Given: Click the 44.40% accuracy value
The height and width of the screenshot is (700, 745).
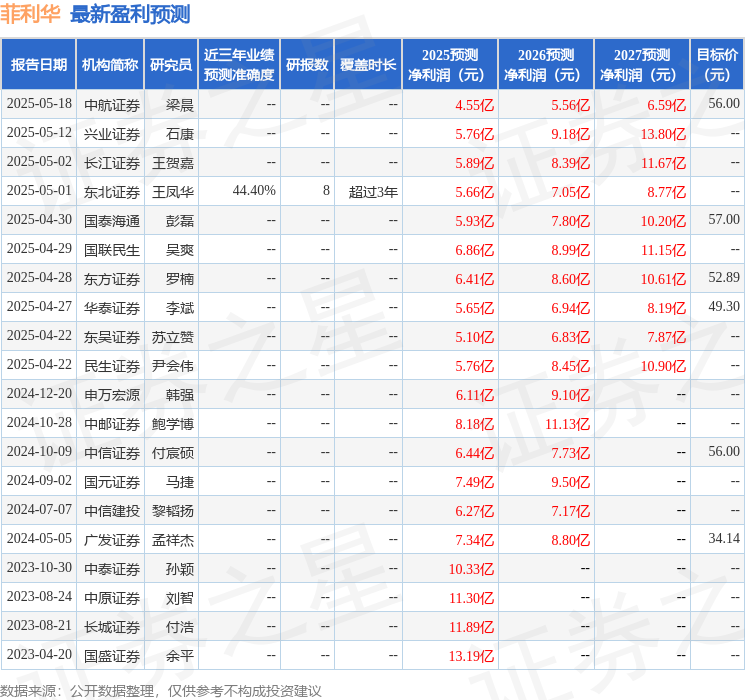Looking at the screenshot, I should tap(254, 191).
